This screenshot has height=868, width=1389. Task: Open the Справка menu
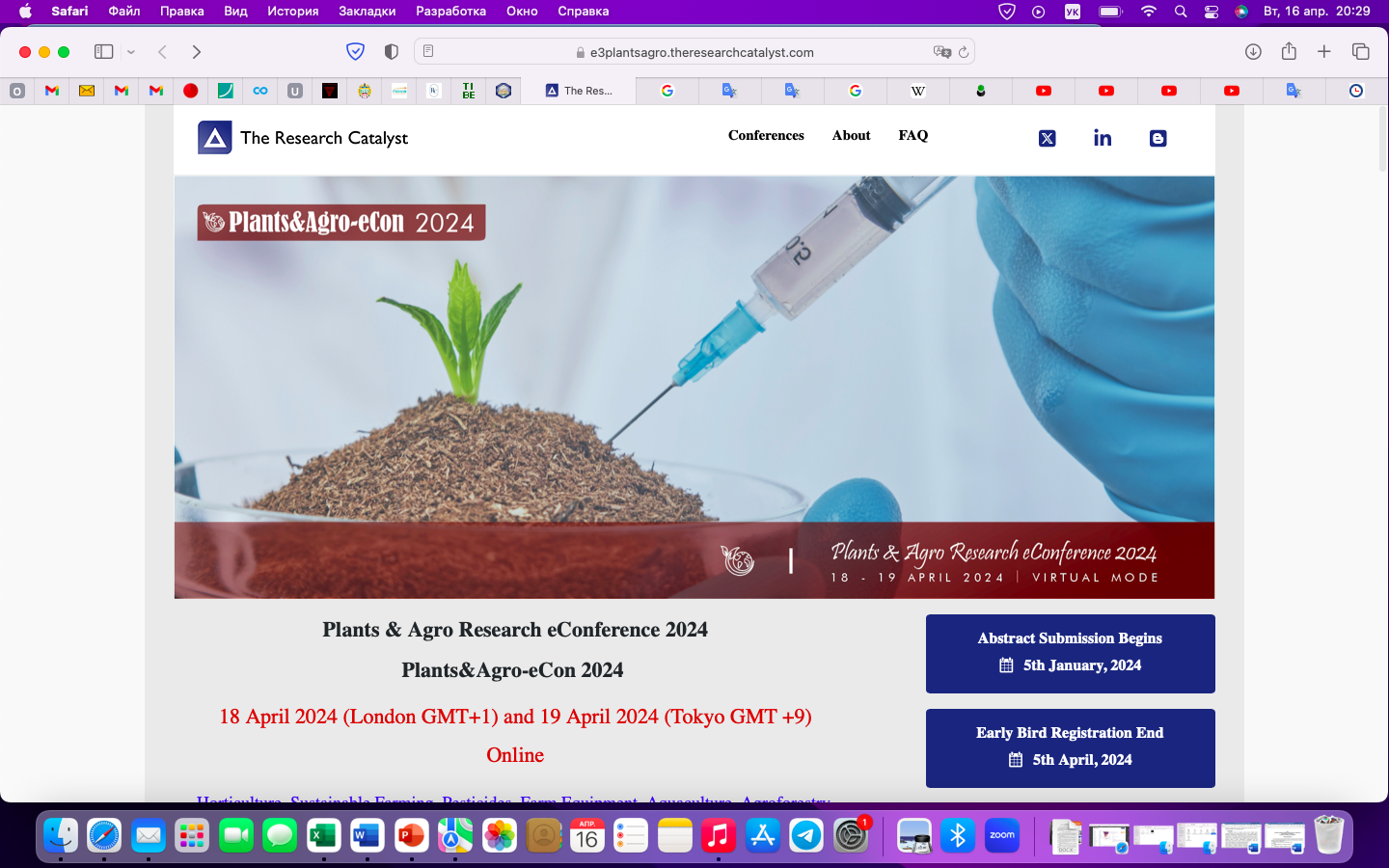click(584, 12)
